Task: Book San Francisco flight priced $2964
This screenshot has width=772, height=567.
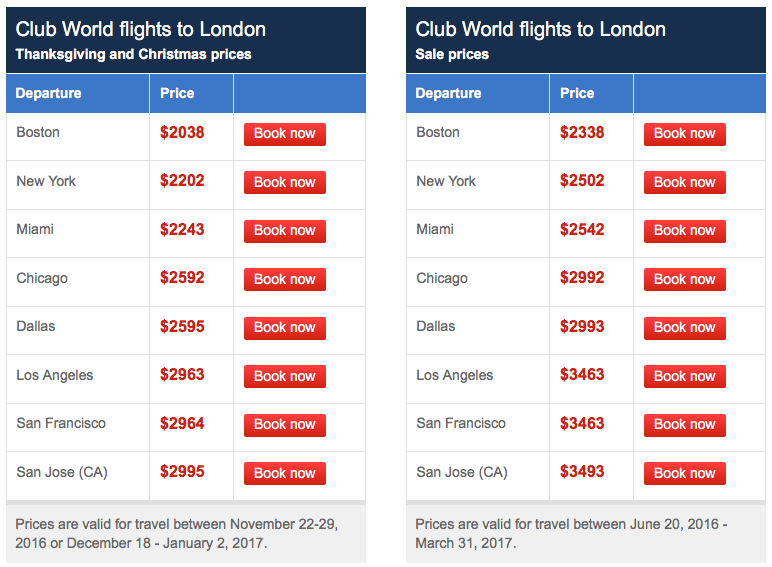Action: (285, 425)
